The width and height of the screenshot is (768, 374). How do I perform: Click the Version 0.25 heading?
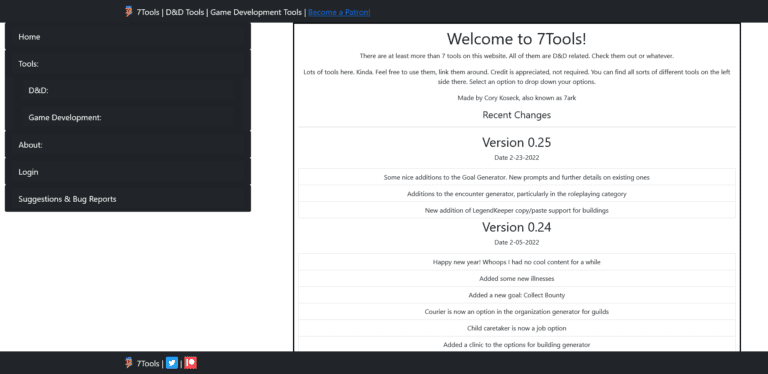517,142
